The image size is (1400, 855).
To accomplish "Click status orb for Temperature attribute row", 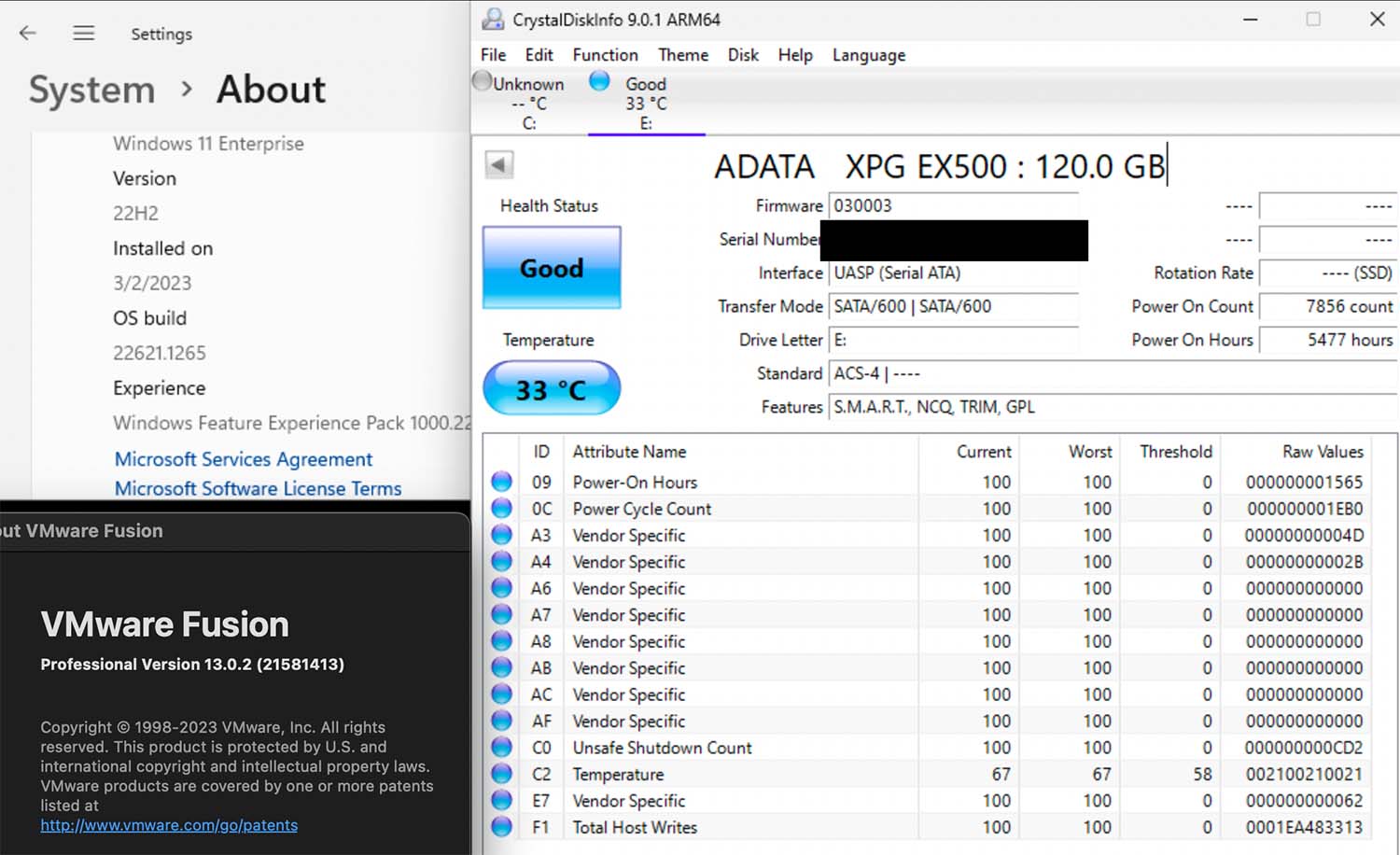I will tap(502, 774).
